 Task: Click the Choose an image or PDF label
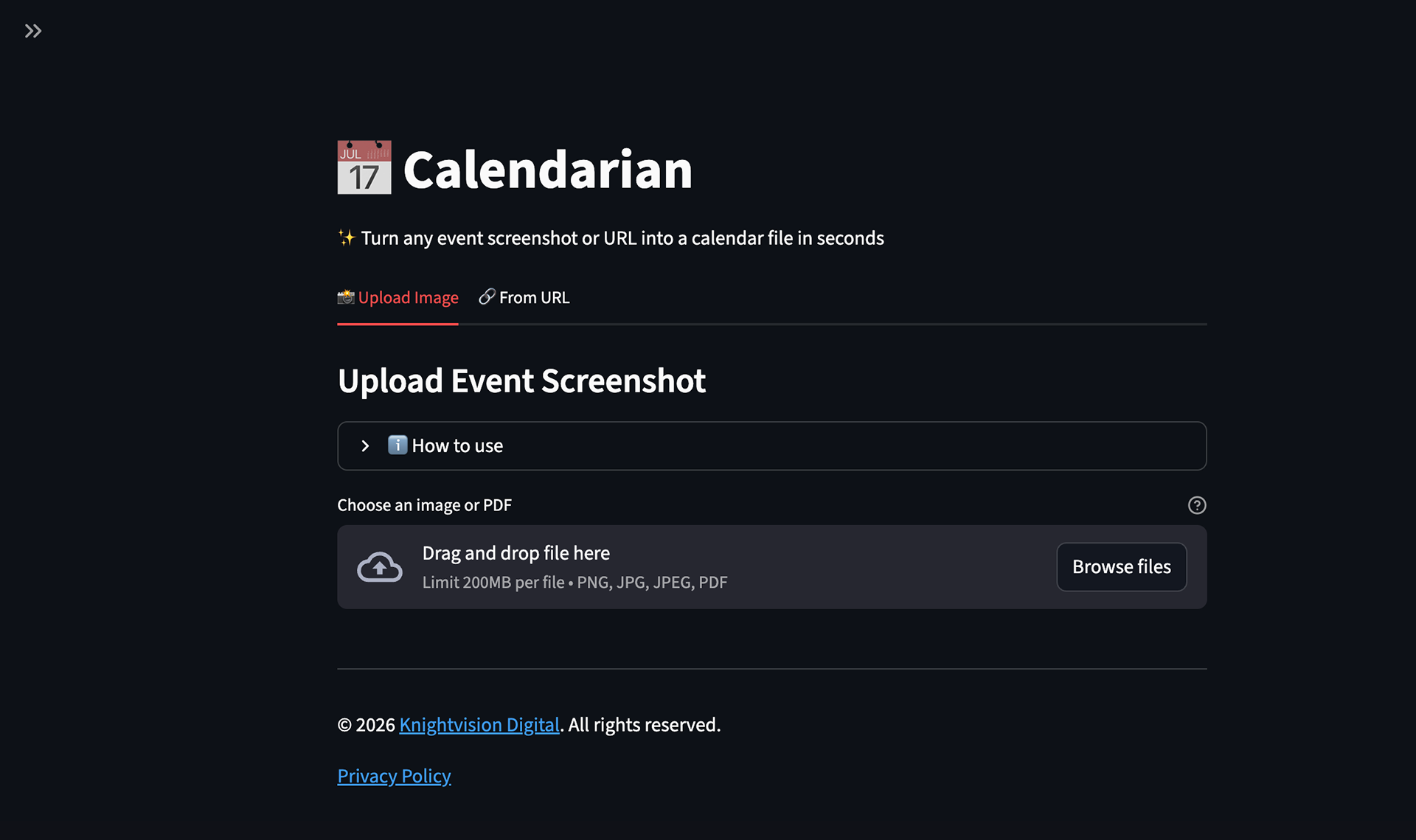tap(424, 505)
